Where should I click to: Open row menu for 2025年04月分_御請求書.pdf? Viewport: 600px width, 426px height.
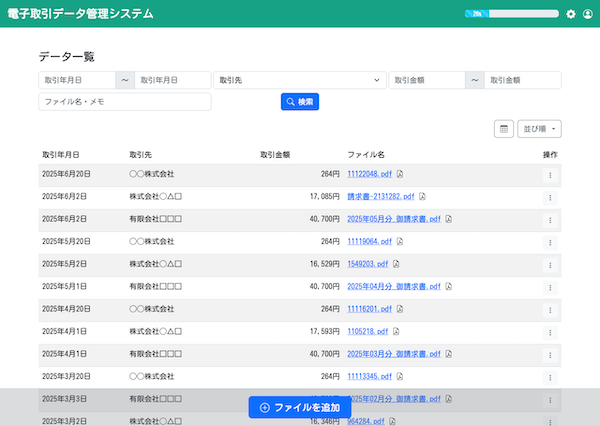click(x=550, y=288)
